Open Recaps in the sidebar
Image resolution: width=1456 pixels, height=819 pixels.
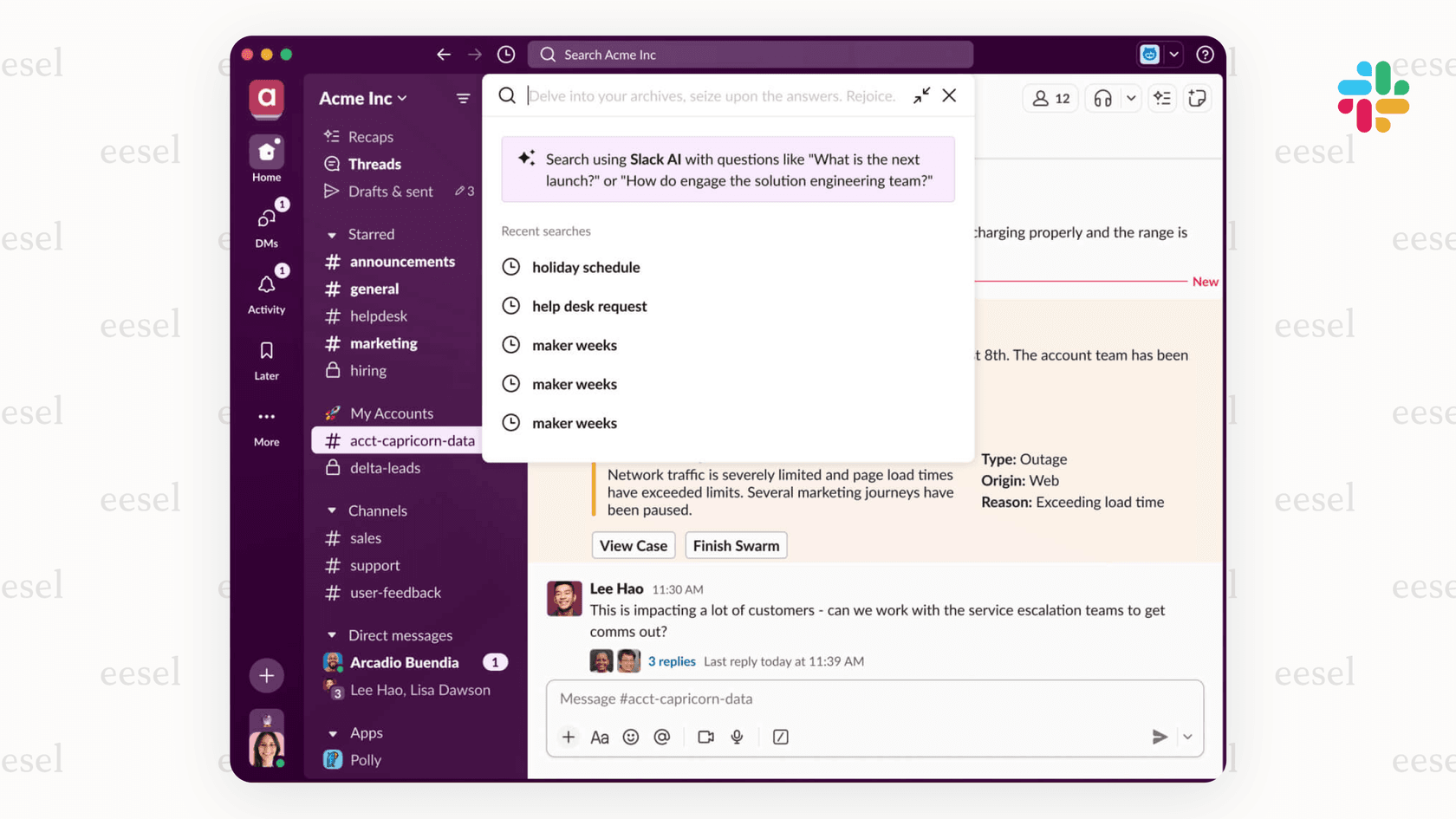click(x=359, y=137)
